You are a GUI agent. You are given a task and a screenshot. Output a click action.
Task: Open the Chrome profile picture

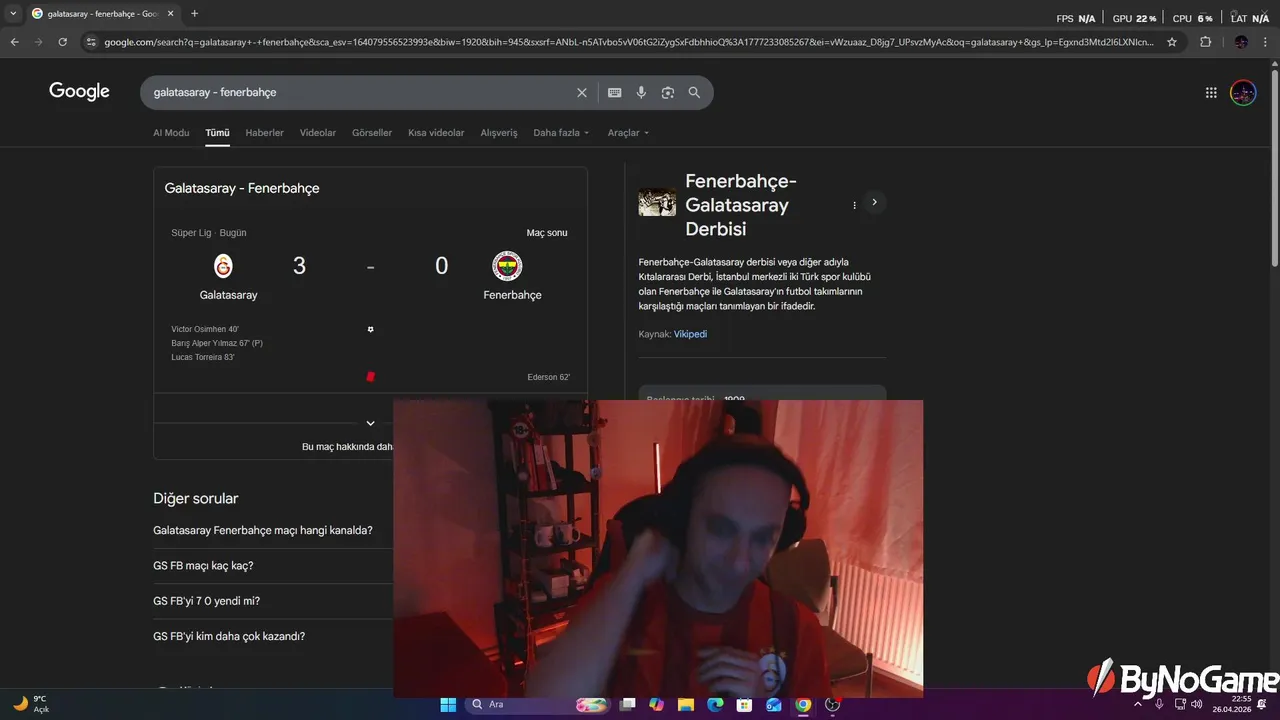coord(1241,42)
